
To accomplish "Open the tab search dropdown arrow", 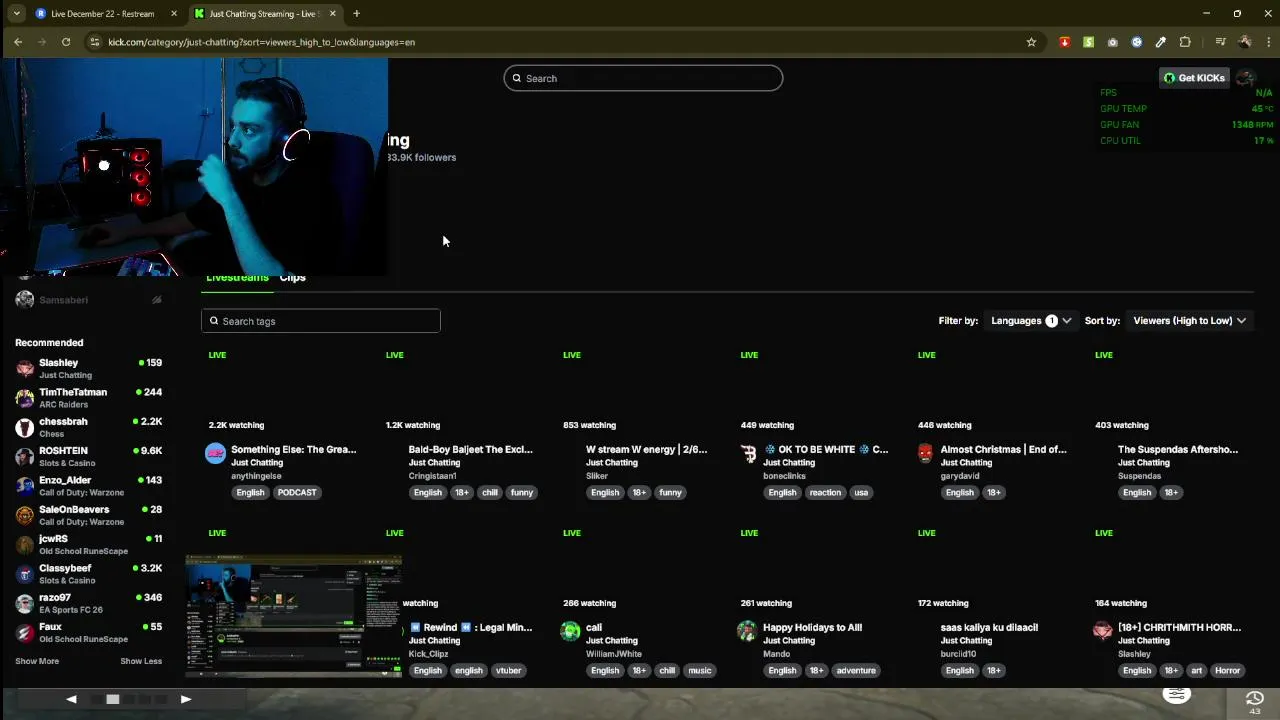I will click(x=16, y=14).
